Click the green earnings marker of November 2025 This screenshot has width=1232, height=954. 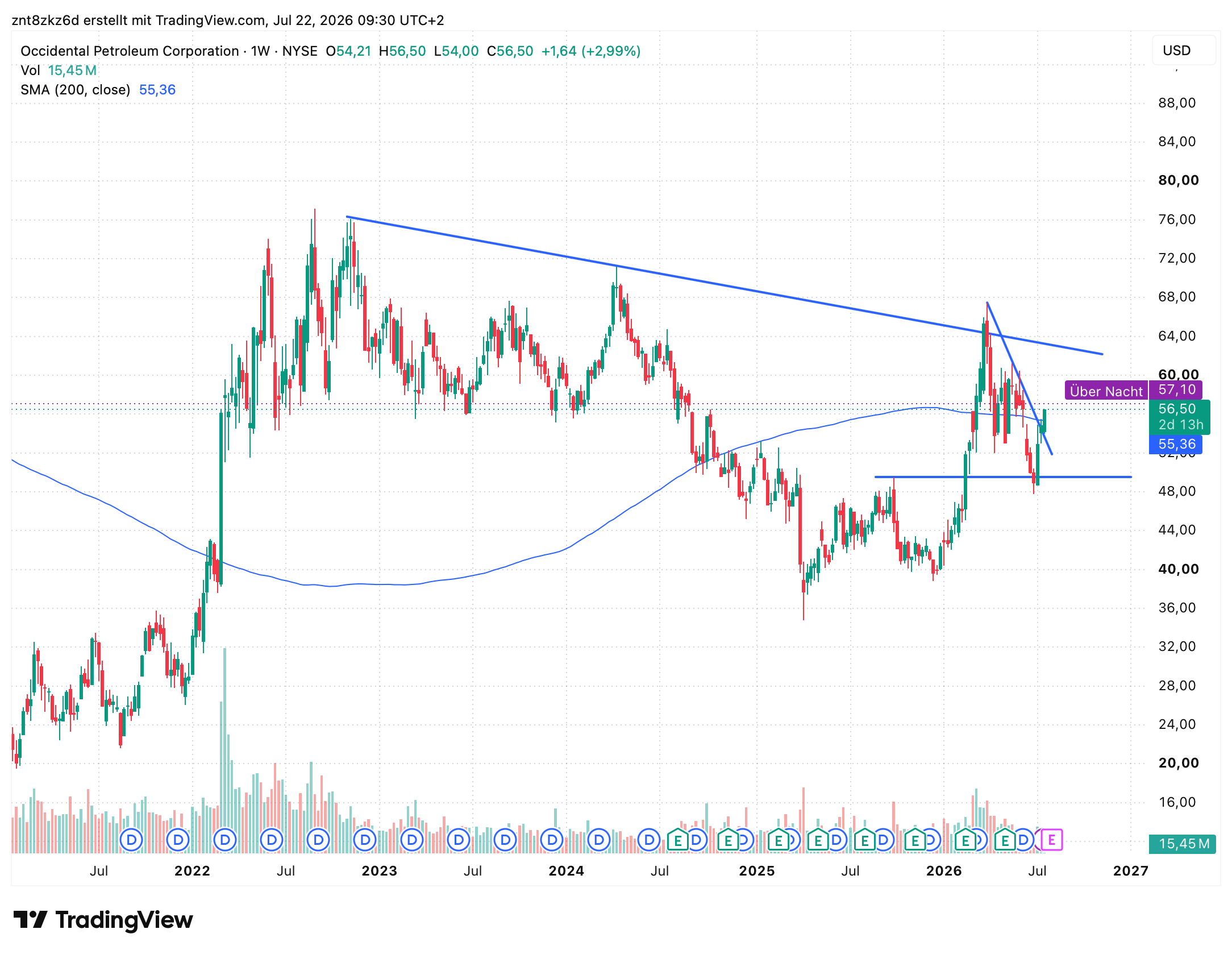point(915,839)
